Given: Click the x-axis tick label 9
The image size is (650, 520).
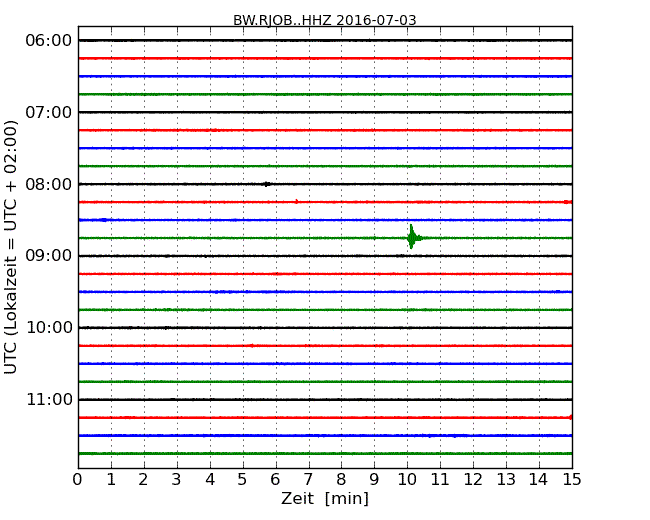Looking at the screenshot, I should pyautogui.click(x=374, y=480).
